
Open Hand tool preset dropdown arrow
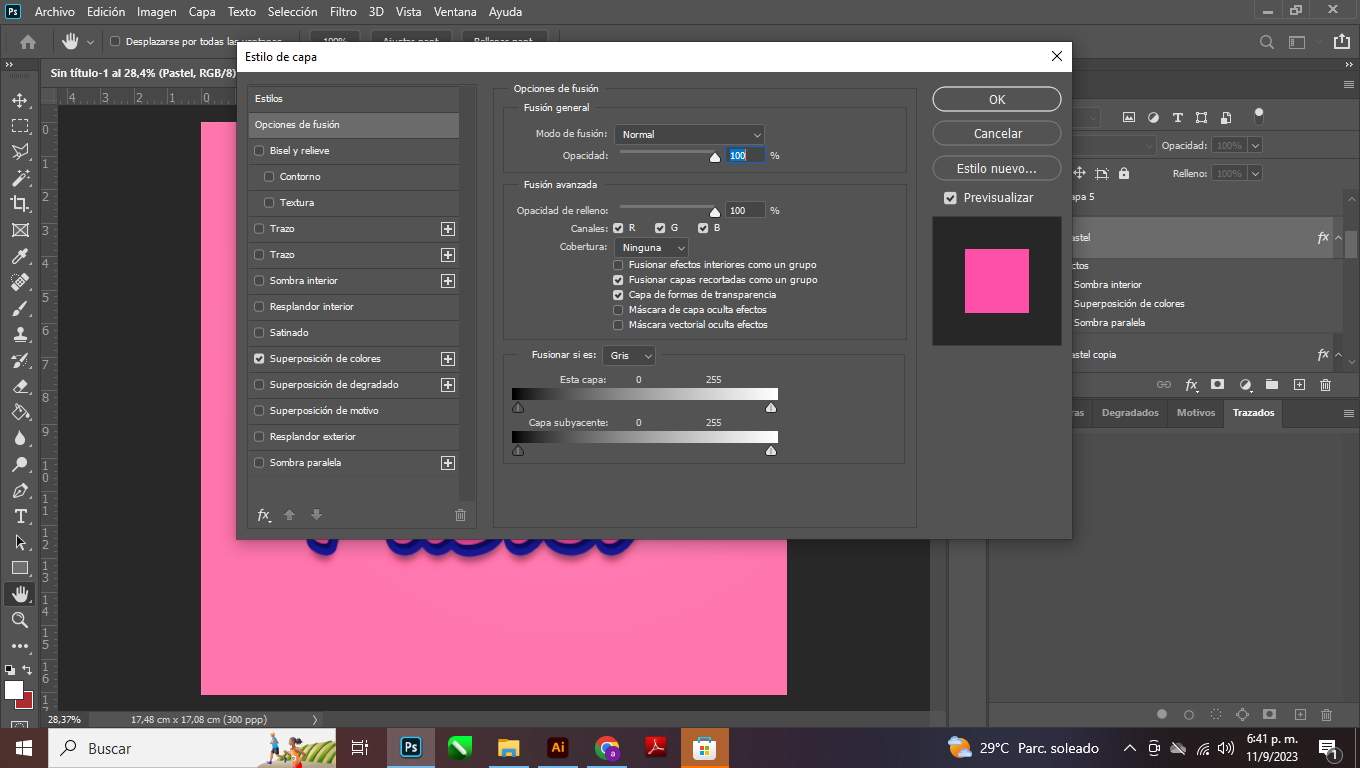(x=91, y=42)
